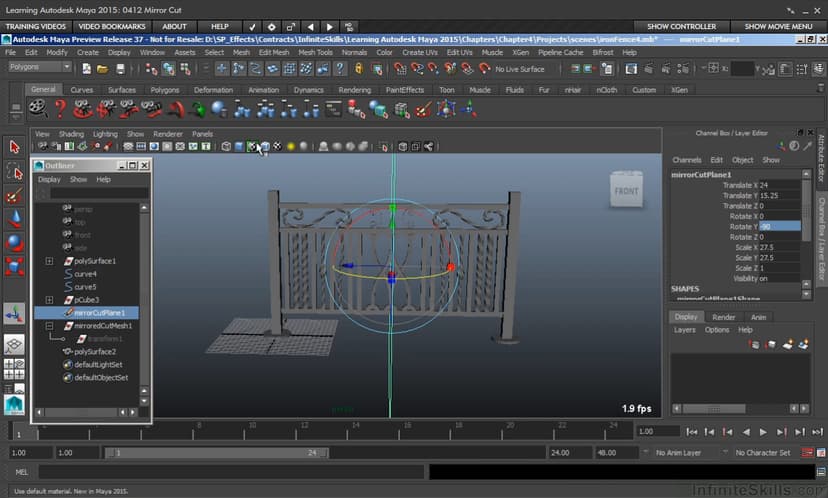Switch to the Rendering shelf tab
Image resolution: width=828 pixels, height=498 pixels.
(355, 90)
